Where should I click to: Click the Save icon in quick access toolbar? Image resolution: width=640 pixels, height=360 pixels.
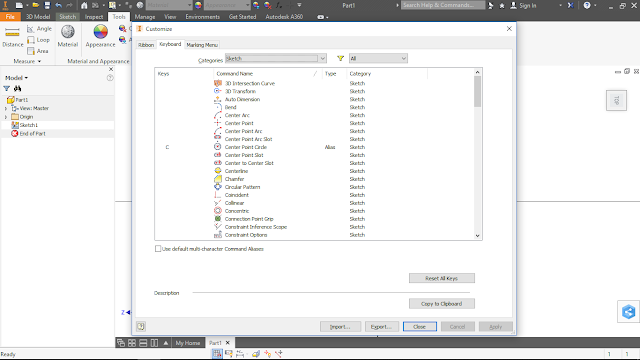(x=47, y=5)
